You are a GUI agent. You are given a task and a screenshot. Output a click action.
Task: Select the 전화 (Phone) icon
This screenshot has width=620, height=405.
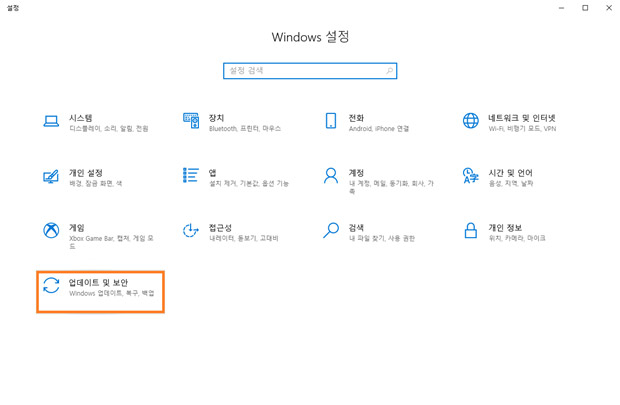pyautogui.click(x=331, y=121)
